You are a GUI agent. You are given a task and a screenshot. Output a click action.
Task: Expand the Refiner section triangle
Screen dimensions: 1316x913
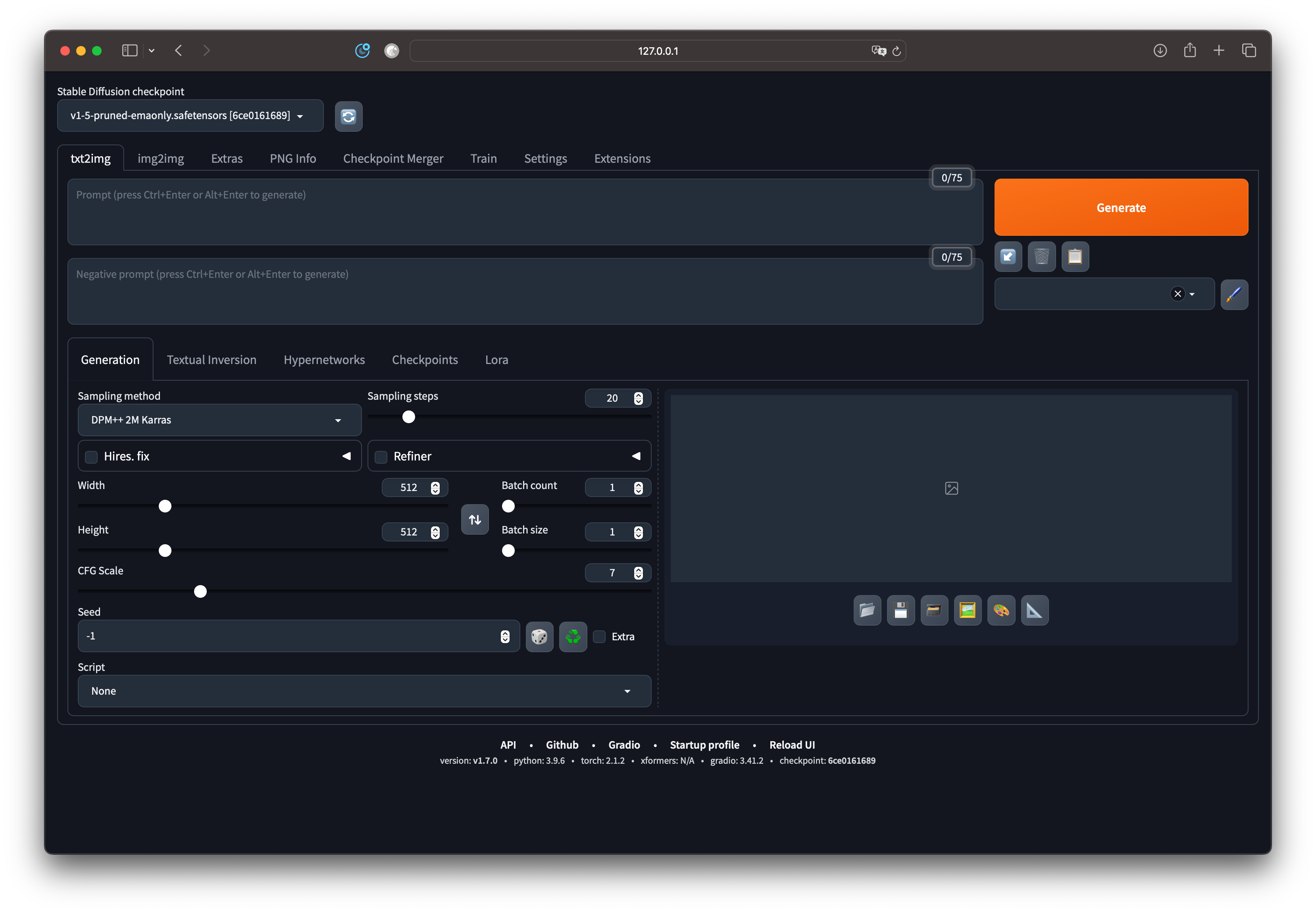635,456
